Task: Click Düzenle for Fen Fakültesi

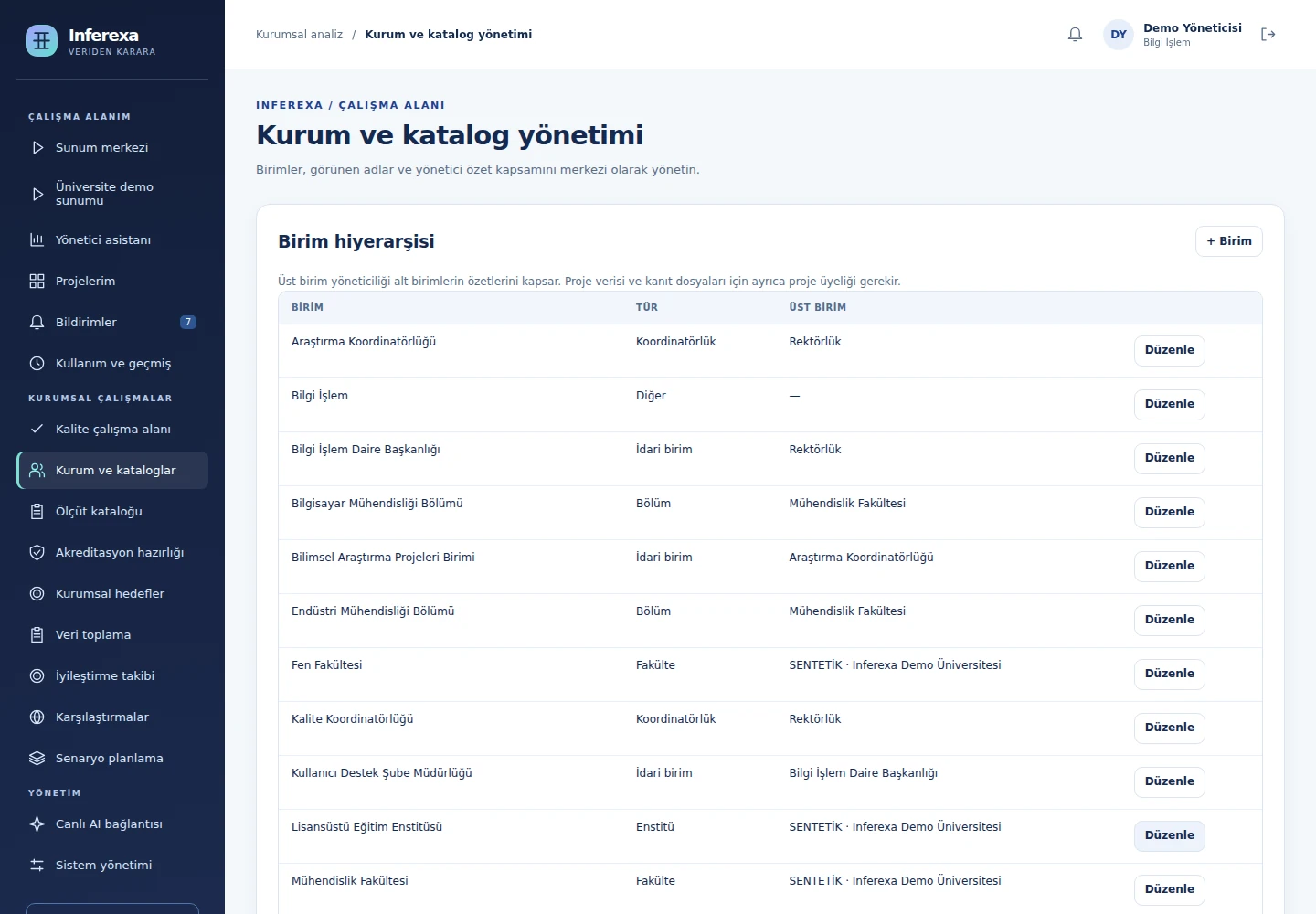Action: point(1170,674)
